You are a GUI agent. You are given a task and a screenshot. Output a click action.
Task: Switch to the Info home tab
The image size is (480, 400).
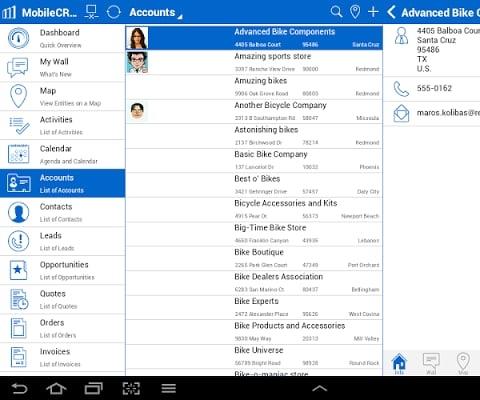click(399, 363)
